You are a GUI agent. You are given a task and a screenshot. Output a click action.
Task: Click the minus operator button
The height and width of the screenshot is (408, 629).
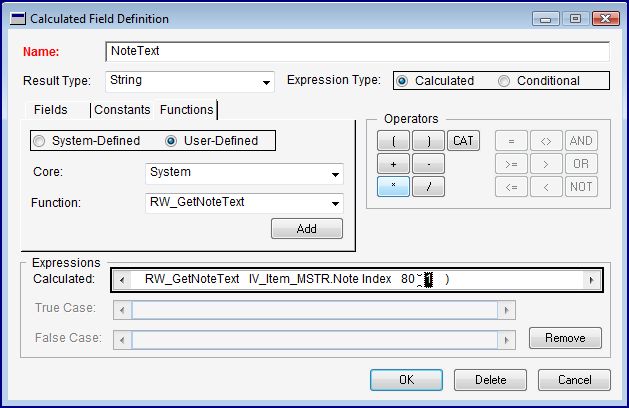(x=428, y=164)
